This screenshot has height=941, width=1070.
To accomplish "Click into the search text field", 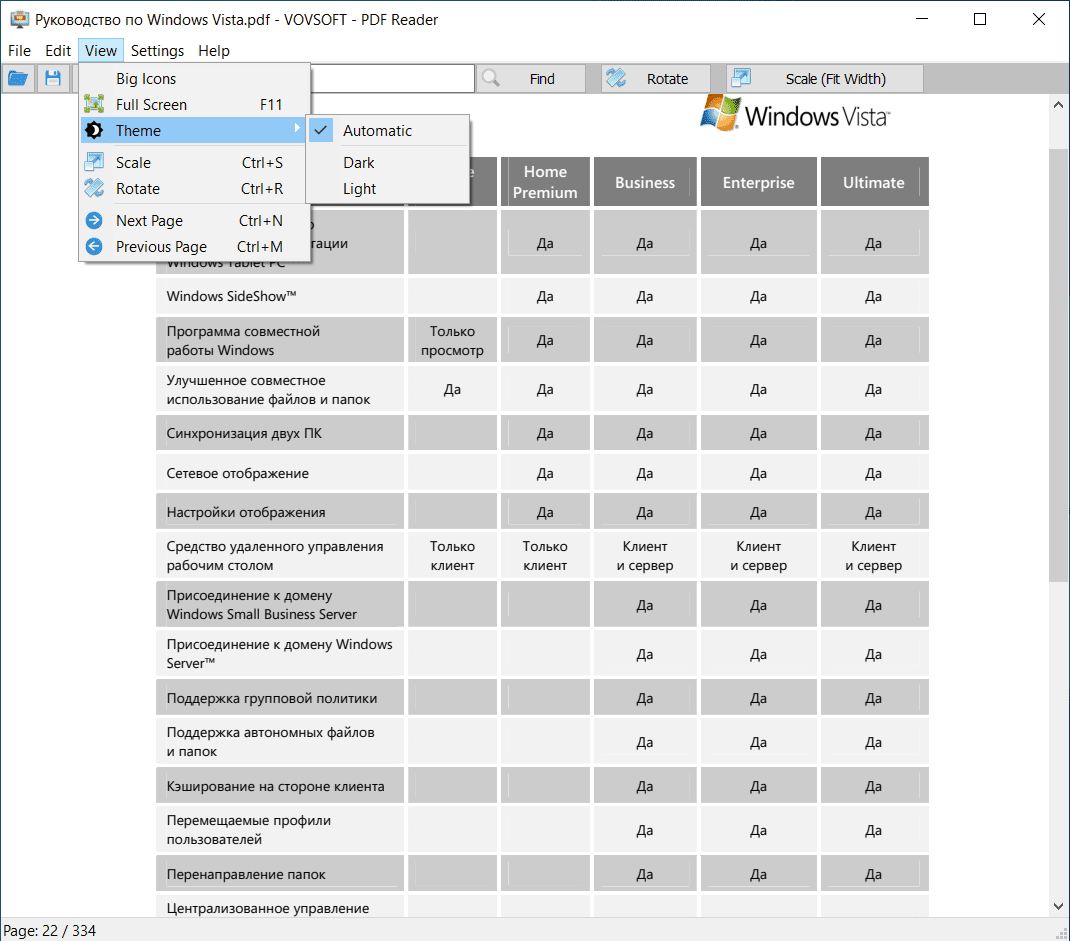I will coord(392,78).
